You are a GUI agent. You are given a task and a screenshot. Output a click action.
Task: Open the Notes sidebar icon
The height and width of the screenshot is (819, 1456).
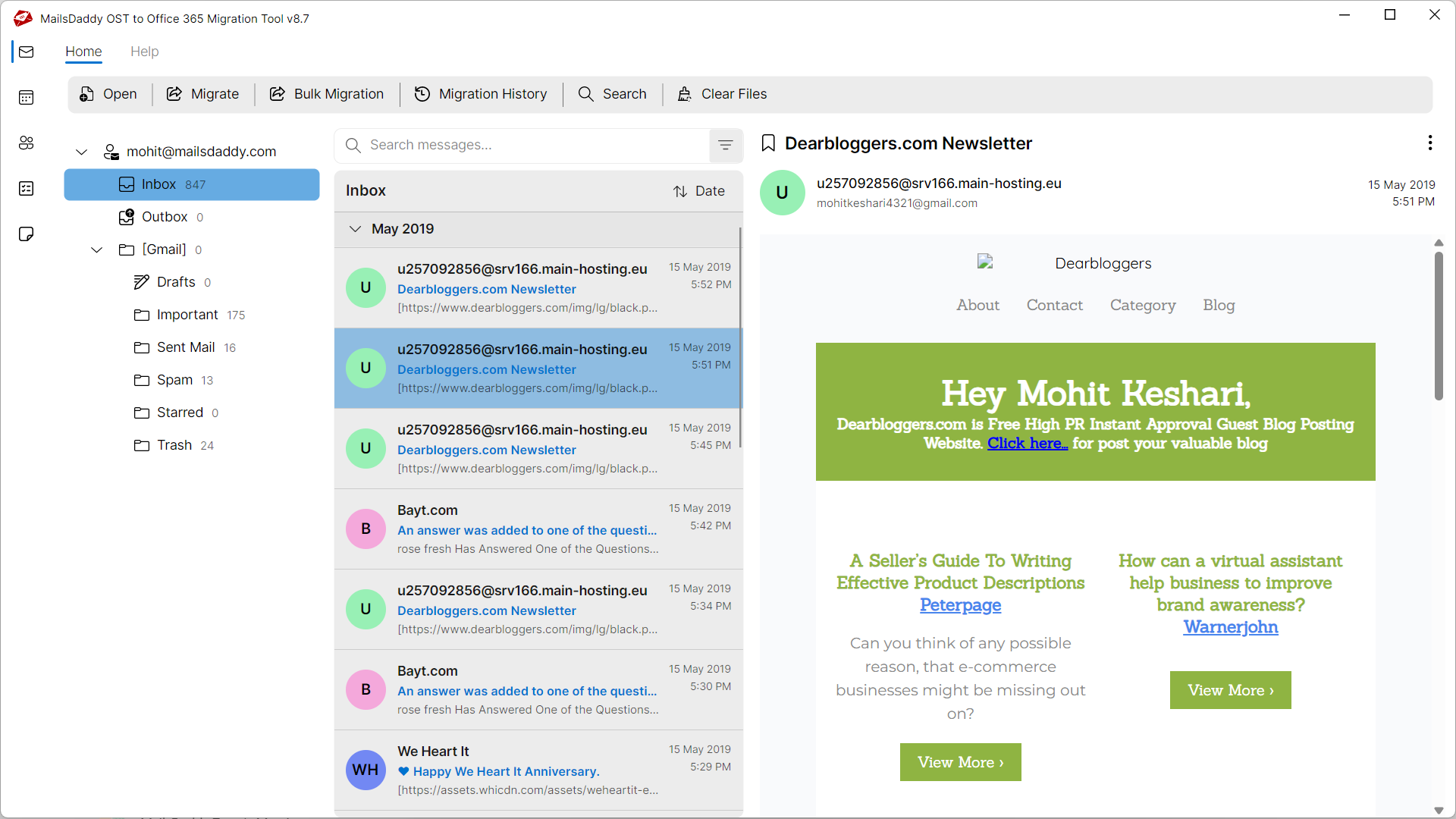(x=27, y=234)
